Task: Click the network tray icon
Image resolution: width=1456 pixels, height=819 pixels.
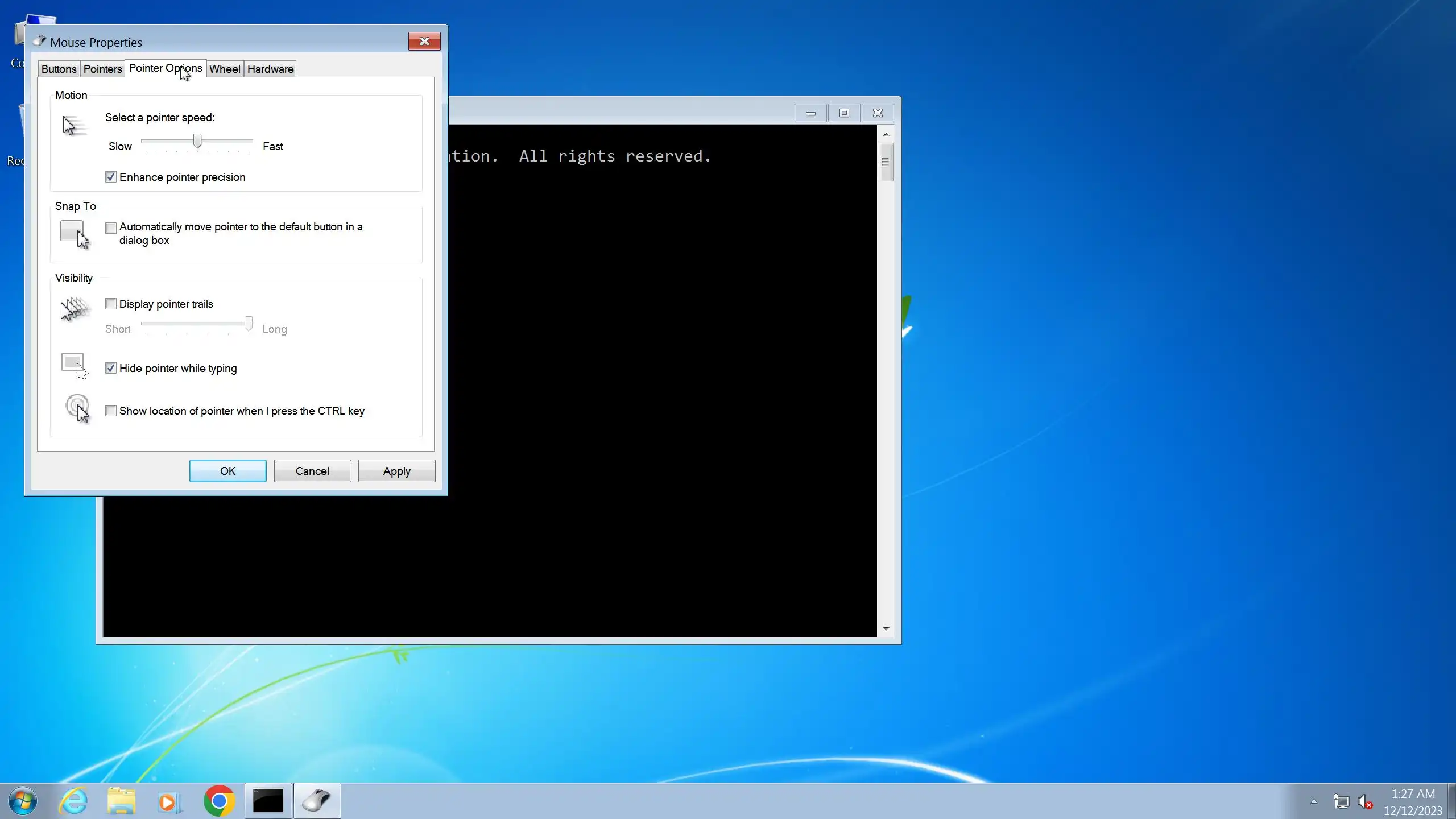Action: point(1341,802)
